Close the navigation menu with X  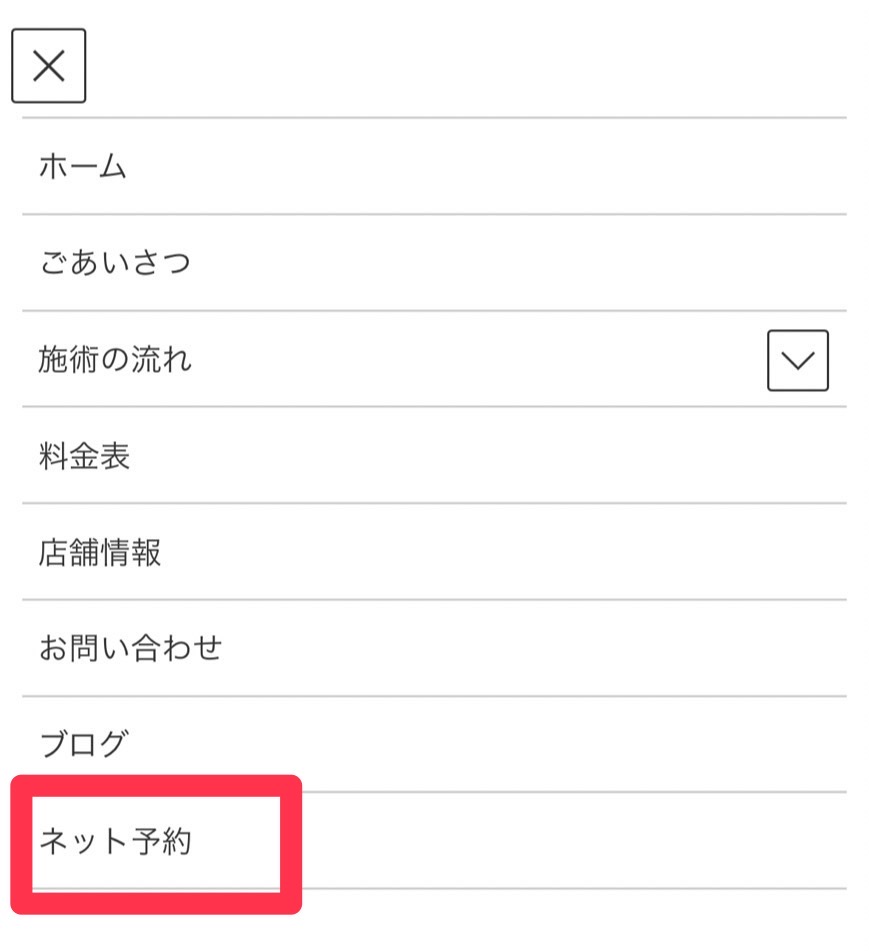(48, 66)
